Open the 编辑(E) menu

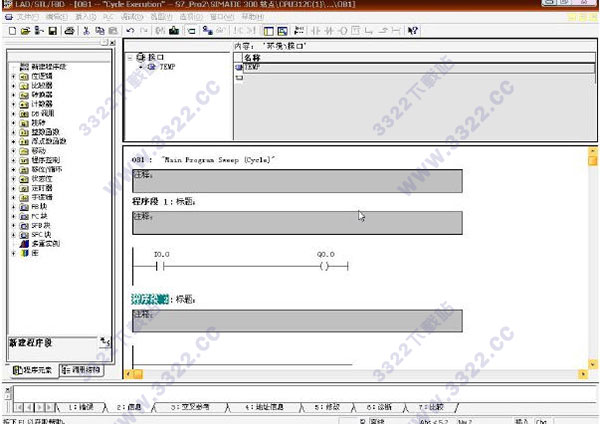tap(57, 17)
